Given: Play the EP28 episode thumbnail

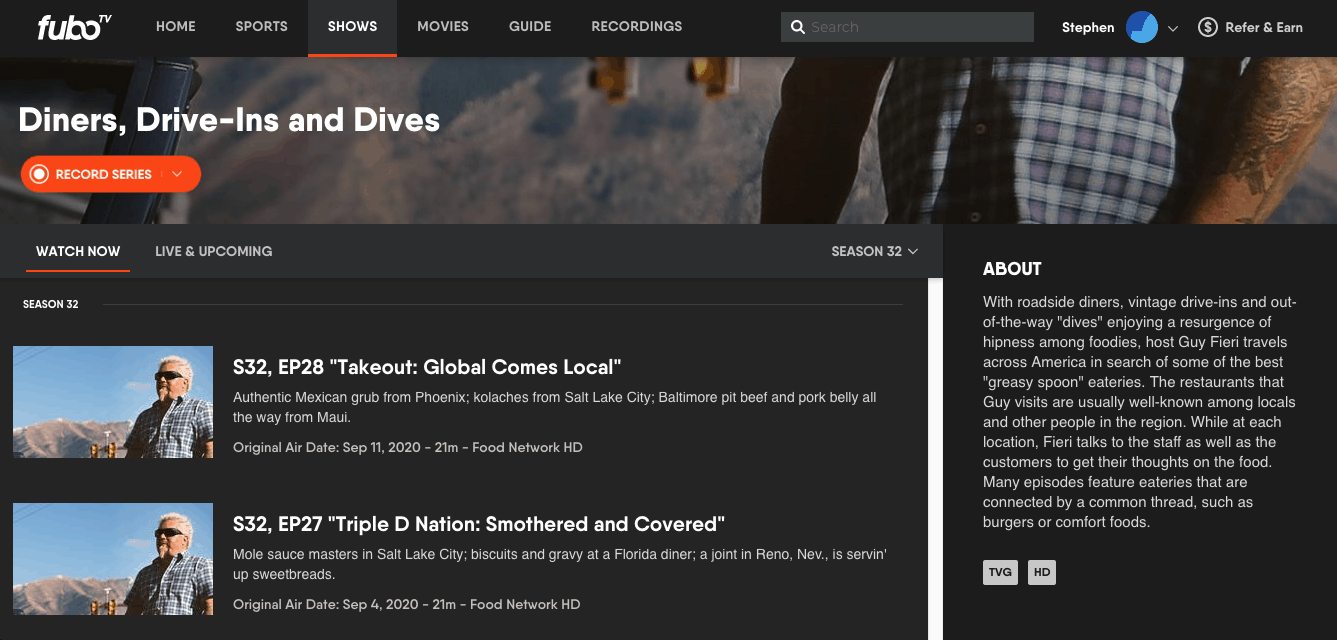Looking at the screenshot, I should [113, 402].
